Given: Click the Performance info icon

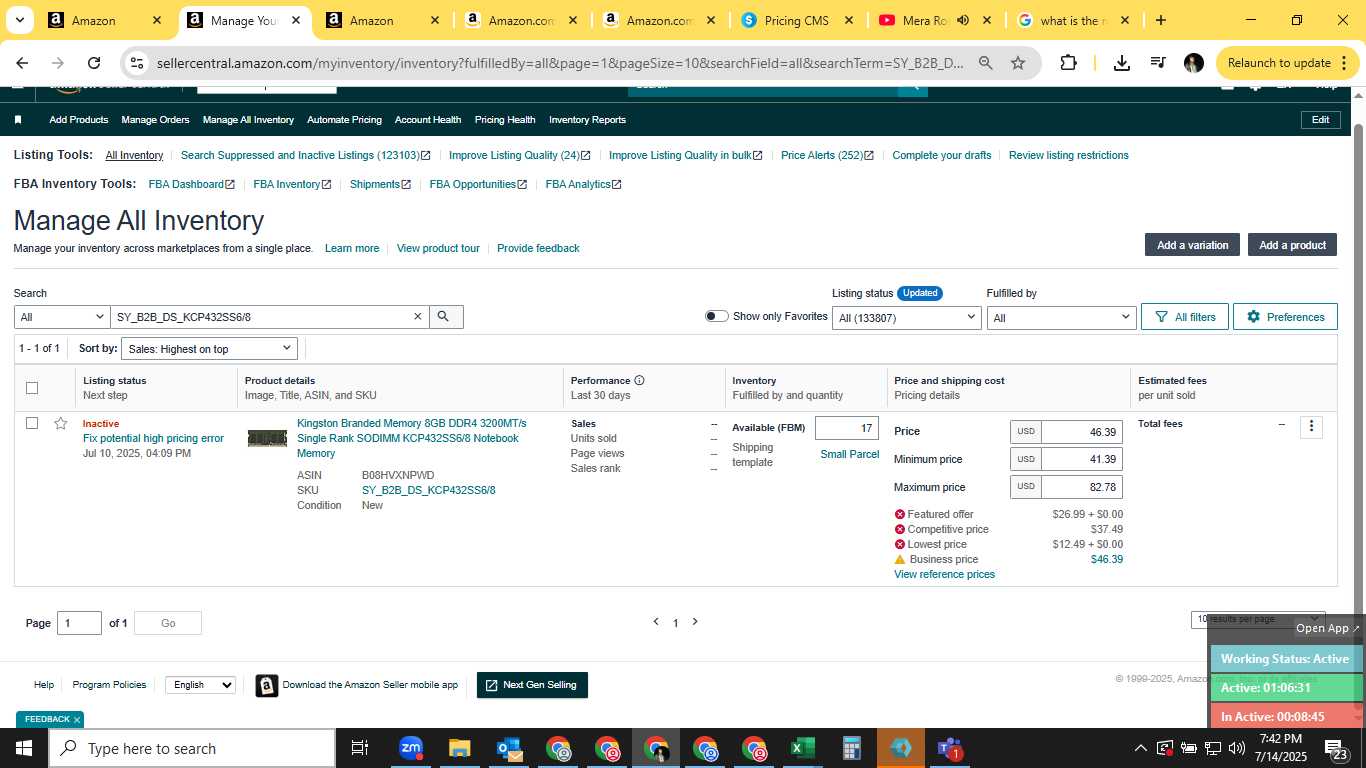Looking at the screenshot, I should tap(639, 380).
